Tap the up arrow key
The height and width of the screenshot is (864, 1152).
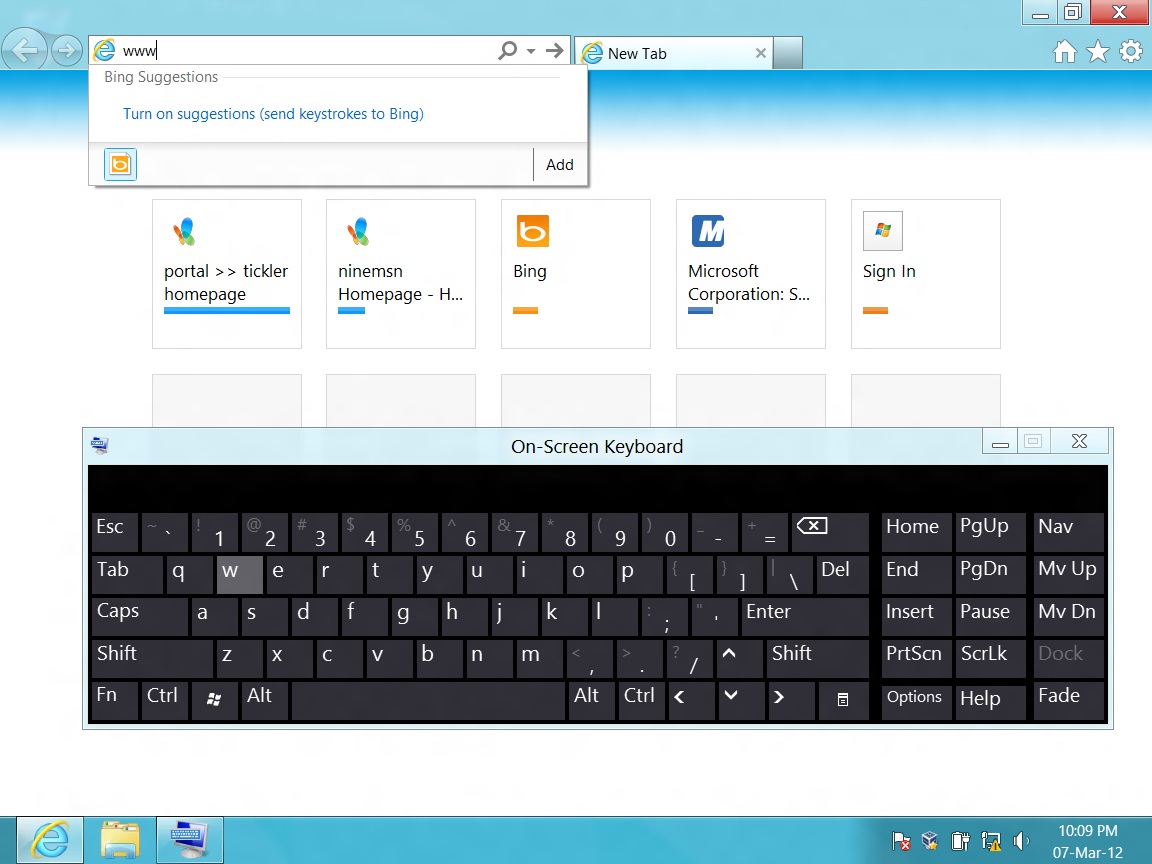(x=740, y=659)
